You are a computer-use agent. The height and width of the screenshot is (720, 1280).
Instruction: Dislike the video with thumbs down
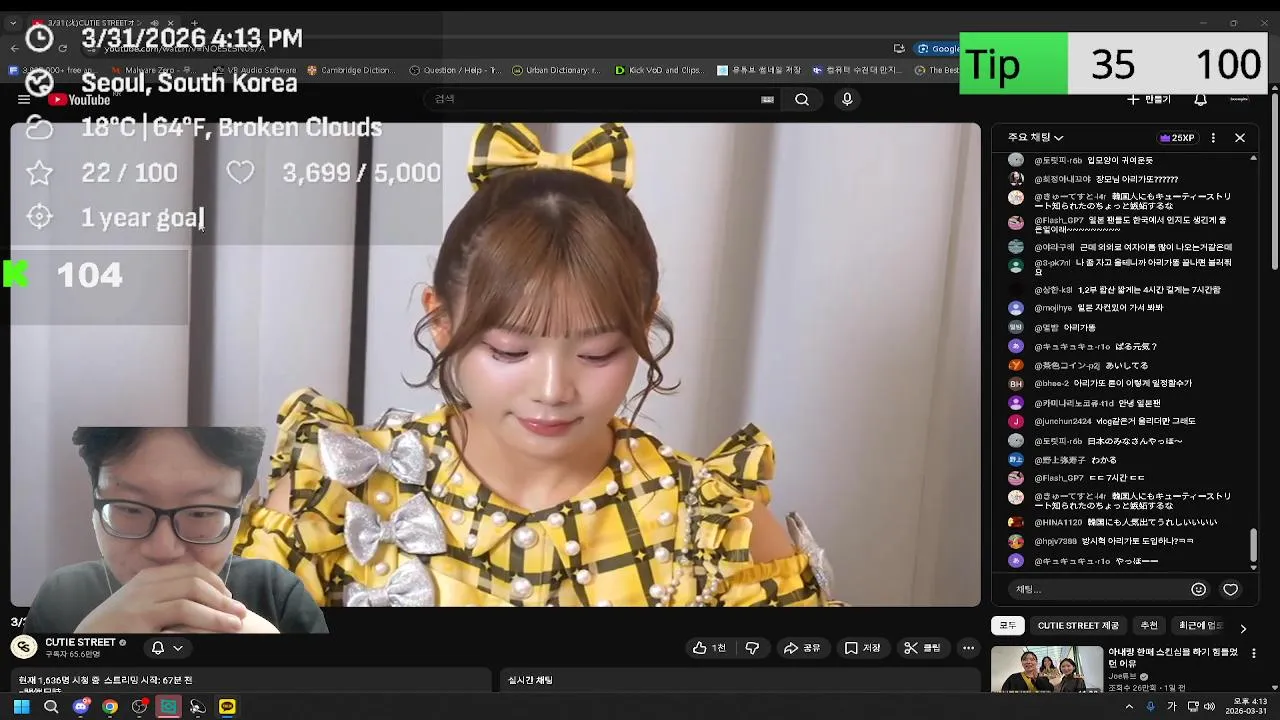(x=752, y=648)
